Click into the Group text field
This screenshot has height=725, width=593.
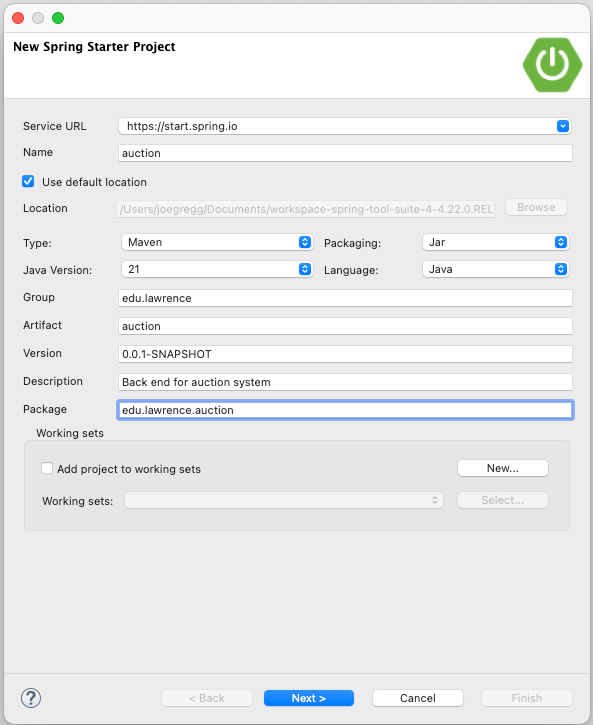(x=345, y=298)
